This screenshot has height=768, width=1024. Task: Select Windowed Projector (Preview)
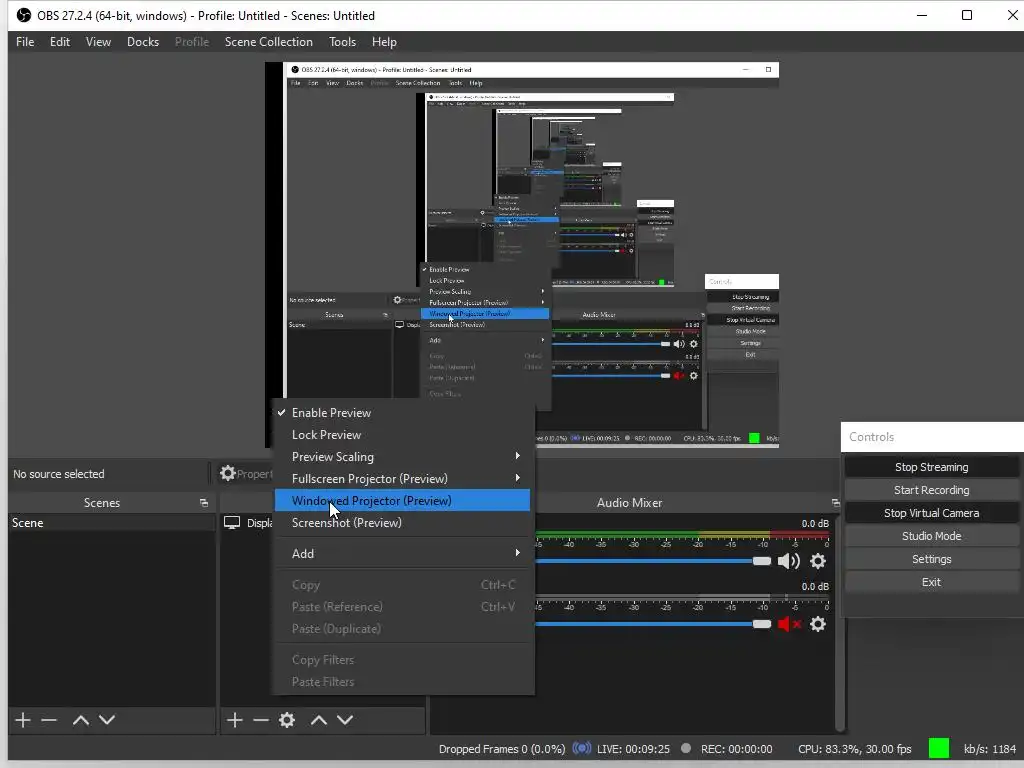point(402,501)
